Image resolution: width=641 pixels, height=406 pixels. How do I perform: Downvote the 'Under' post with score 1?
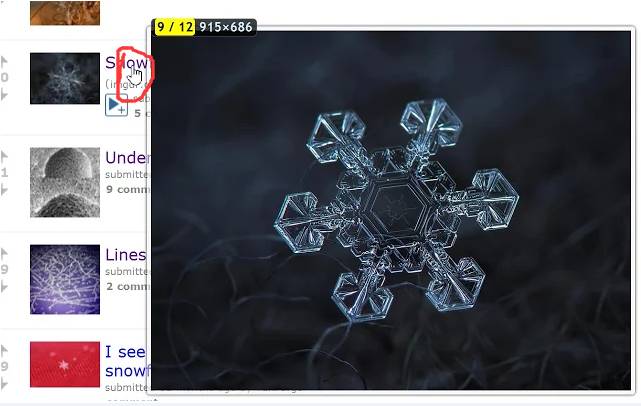[x=4, y=190]
